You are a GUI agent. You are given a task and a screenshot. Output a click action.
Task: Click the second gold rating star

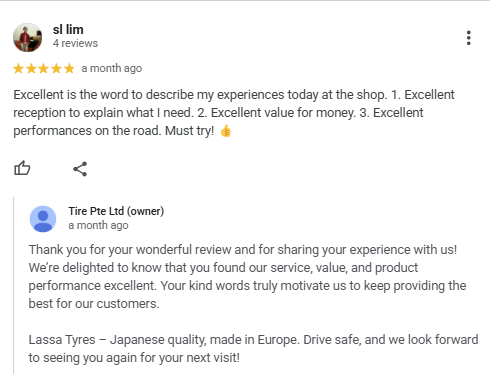(x=31, y=69)
